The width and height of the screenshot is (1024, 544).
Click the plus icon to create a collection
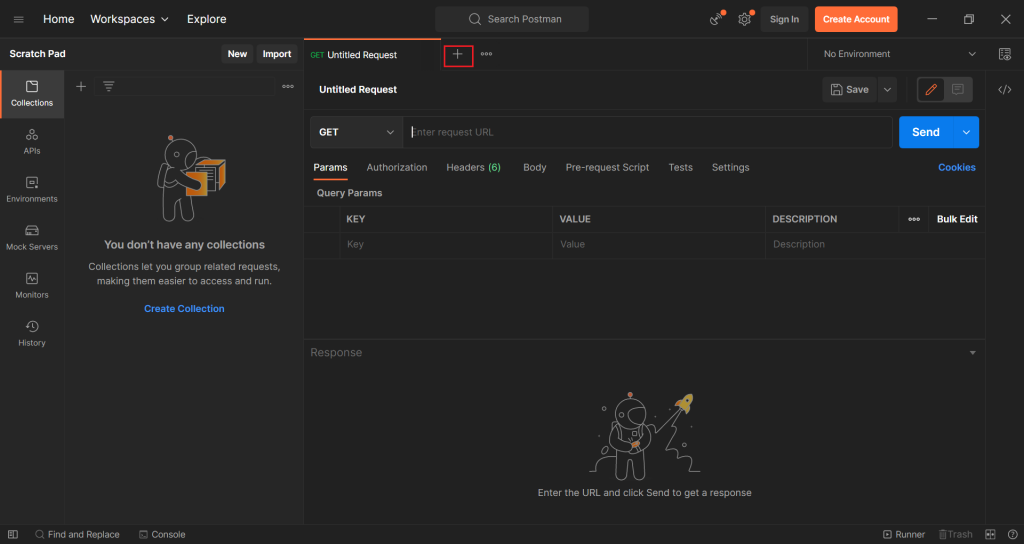pos(81,86)
